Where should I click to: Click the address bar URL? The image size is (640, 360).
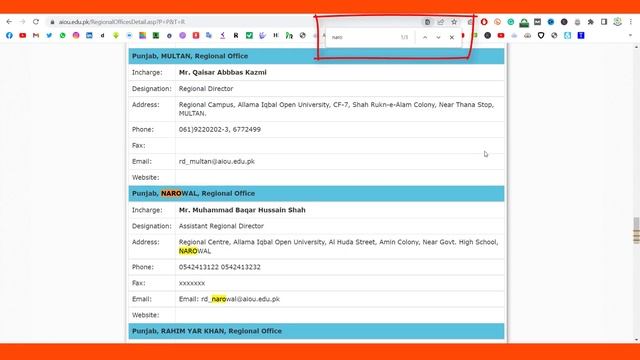point(122,22)
